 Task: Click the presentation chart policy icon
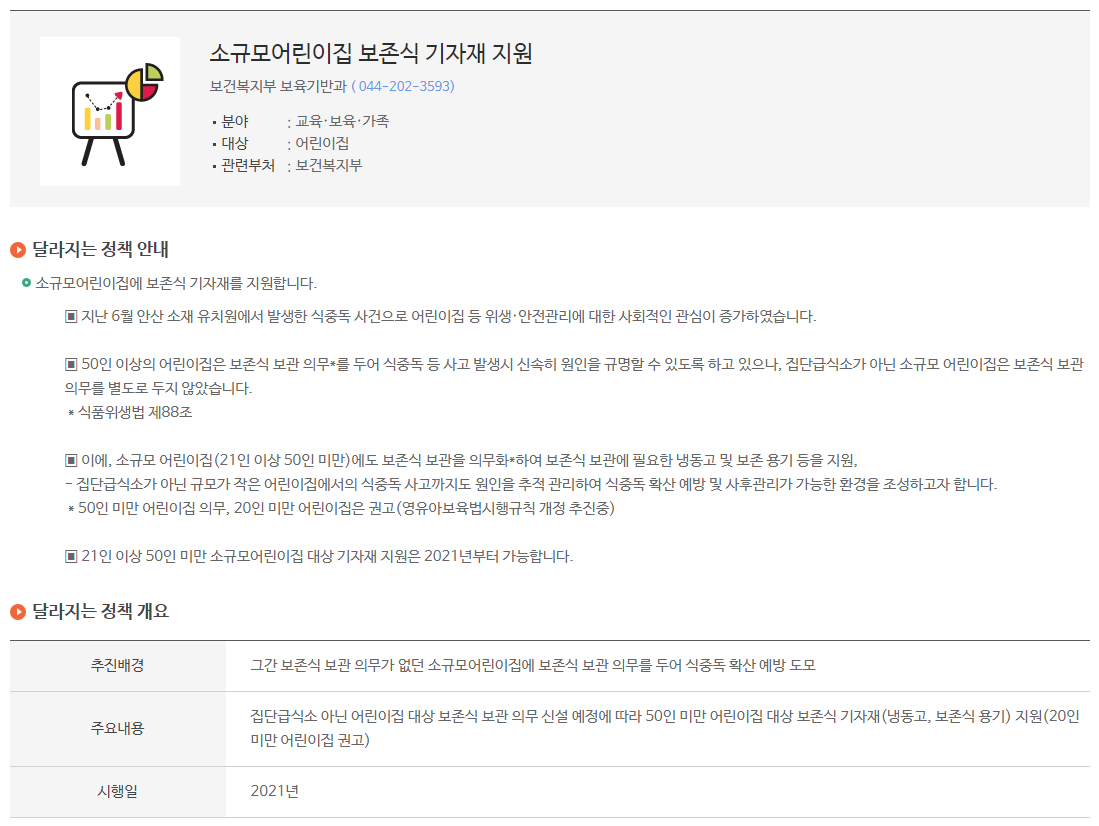tap(110, 112)
